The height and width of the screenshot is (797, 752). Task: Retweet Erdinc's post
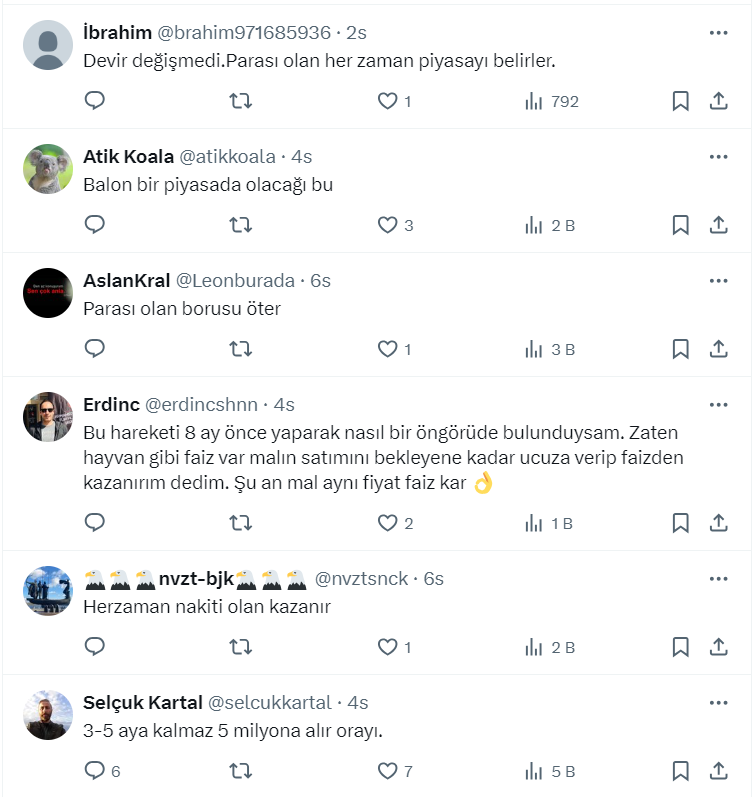point(240,522)
